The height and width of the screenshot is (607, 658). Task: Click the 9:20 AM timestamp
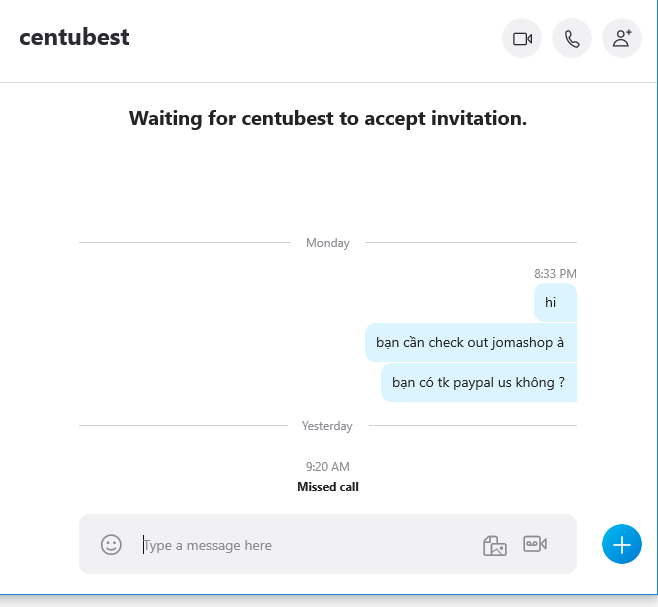coord(328,467)
